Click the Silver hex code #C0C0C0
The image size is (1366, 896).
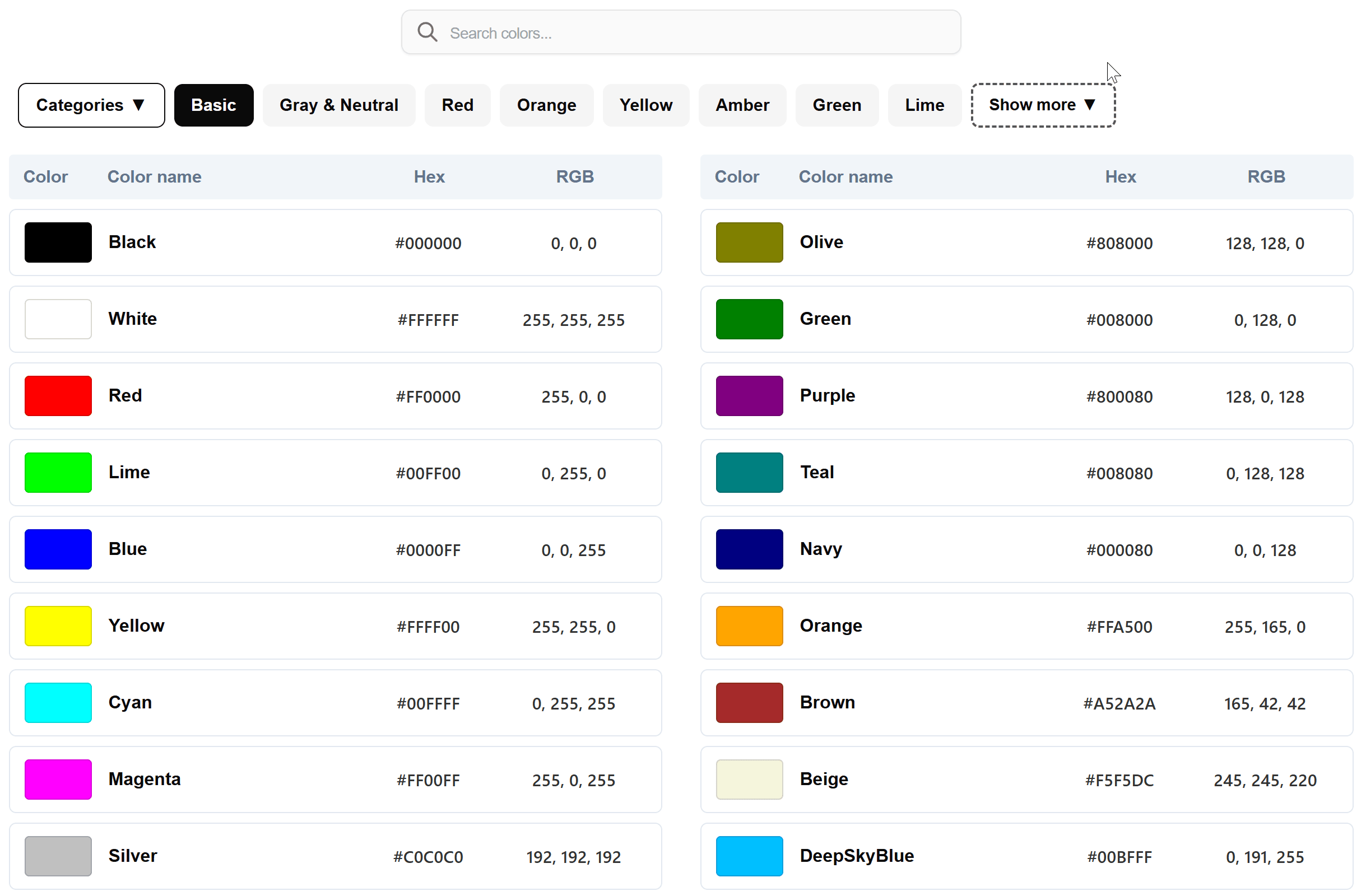(x=428, y=856)
